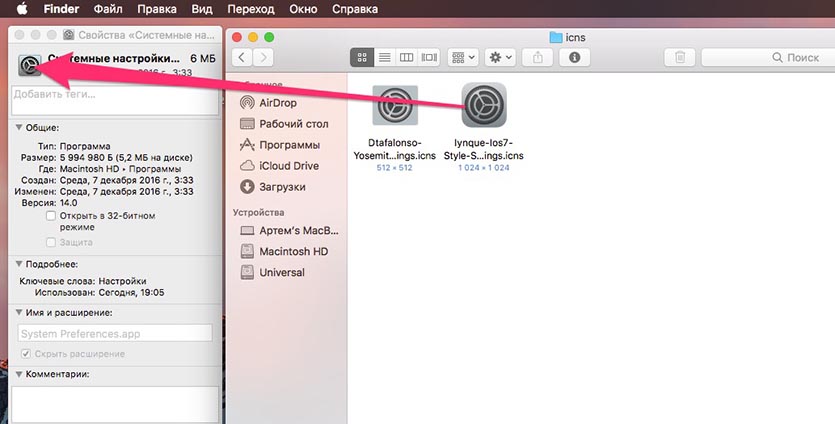The height and width of the screenshot is (424, 835).
Task: Select Macintosh HD in sidebar
Action: click(x=284, y=251)
